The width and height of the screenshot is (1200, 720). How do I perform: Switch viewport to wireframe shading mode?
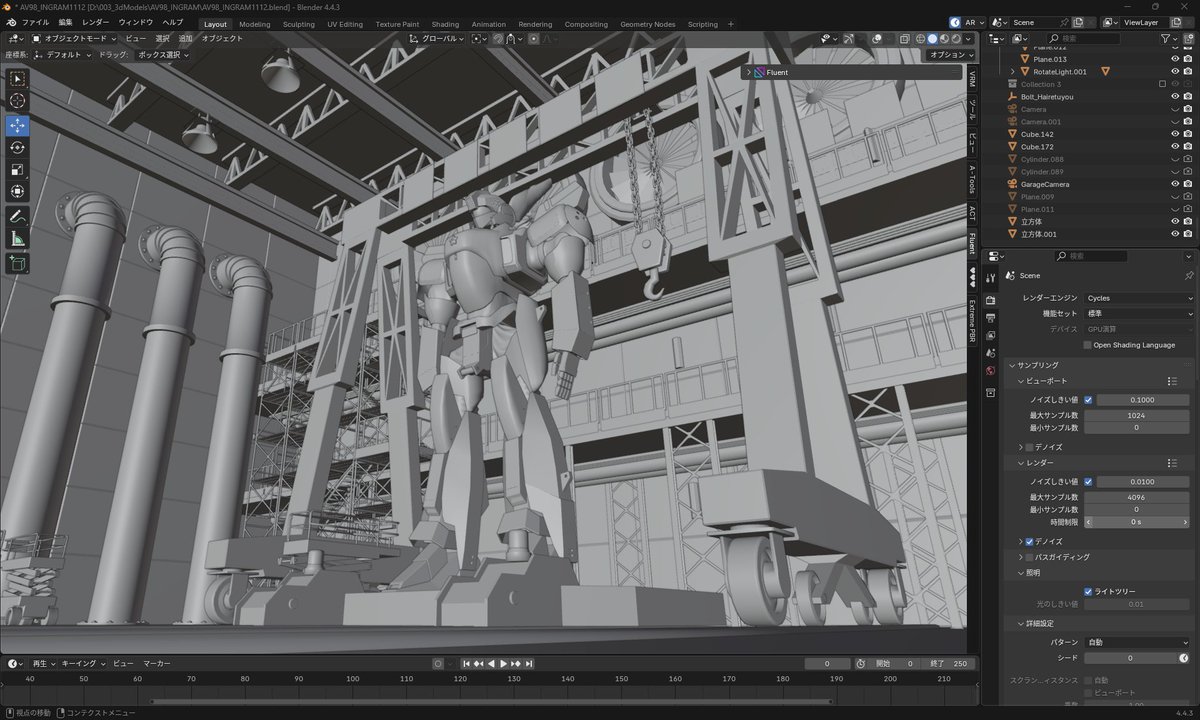click(918, 38)
